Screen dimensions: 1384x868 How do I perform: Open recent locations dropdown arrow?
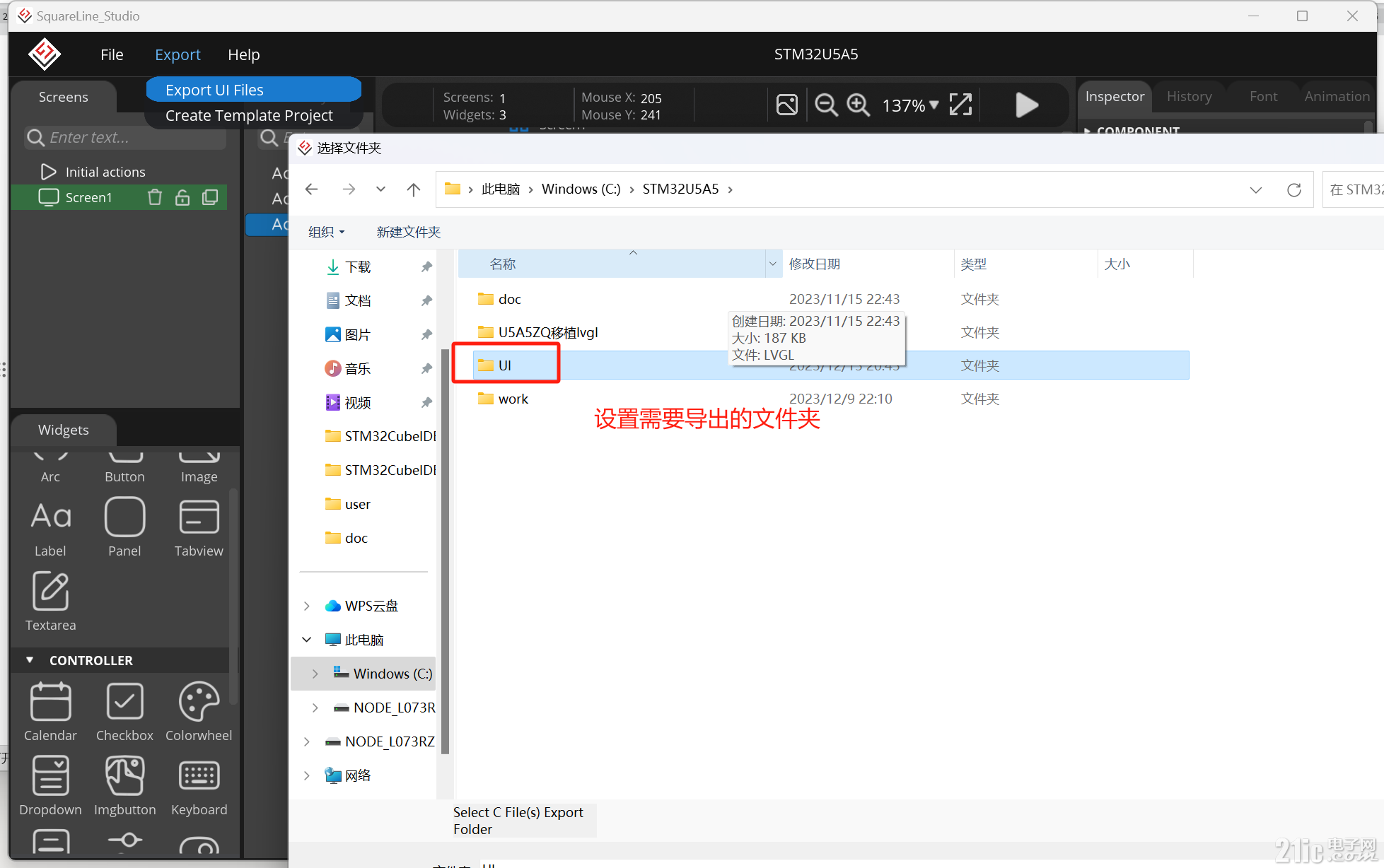(380, 189)
